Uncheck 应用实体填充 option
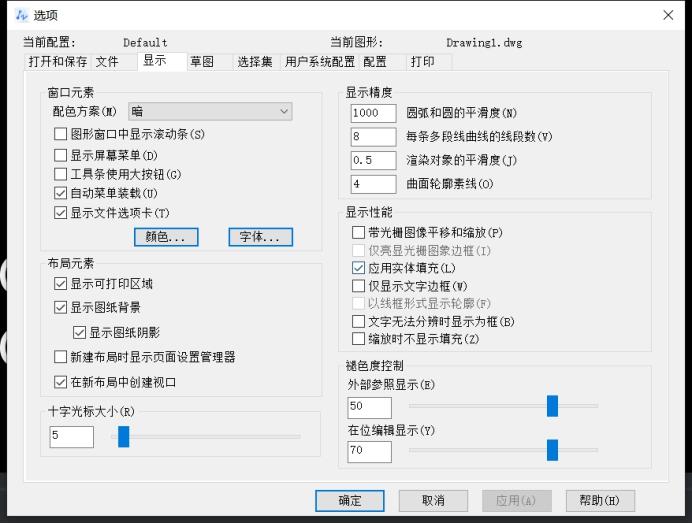The height and width of the screenshot is (524, 692). tap(358, 268)
